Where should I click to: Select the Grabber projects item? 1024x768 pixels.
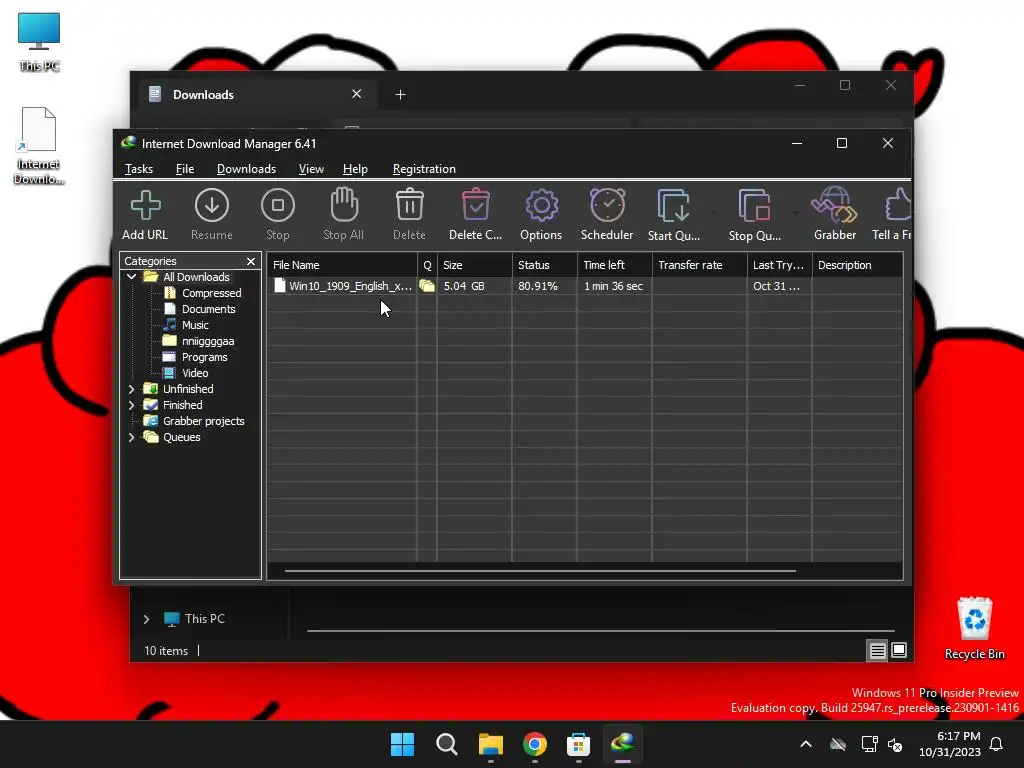tap(203, 421)
